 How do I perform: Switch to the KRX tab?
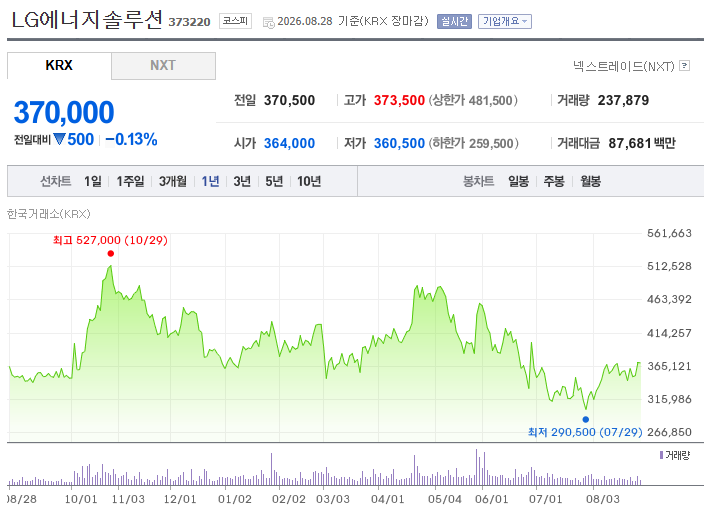[x=59, y=66]
